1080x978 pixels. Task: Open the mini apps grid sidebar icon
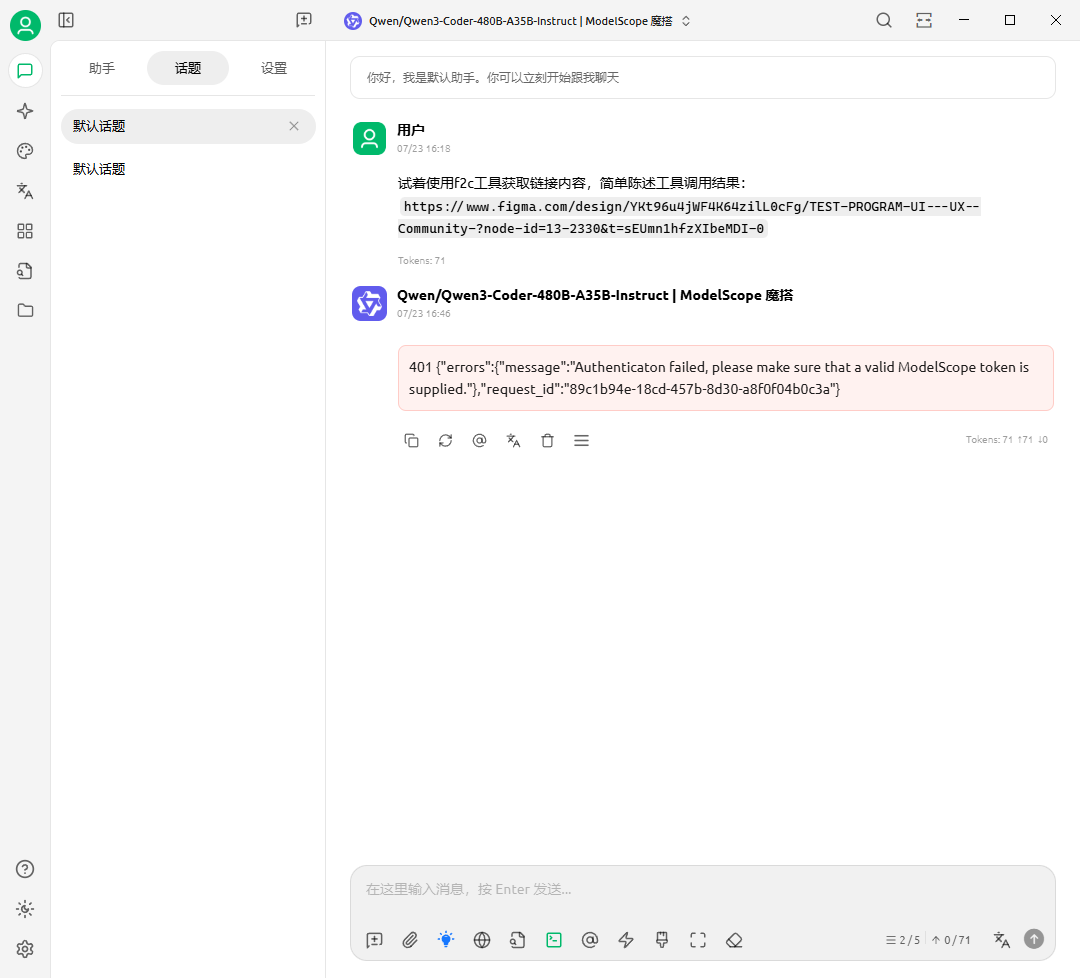coord(25,231)
